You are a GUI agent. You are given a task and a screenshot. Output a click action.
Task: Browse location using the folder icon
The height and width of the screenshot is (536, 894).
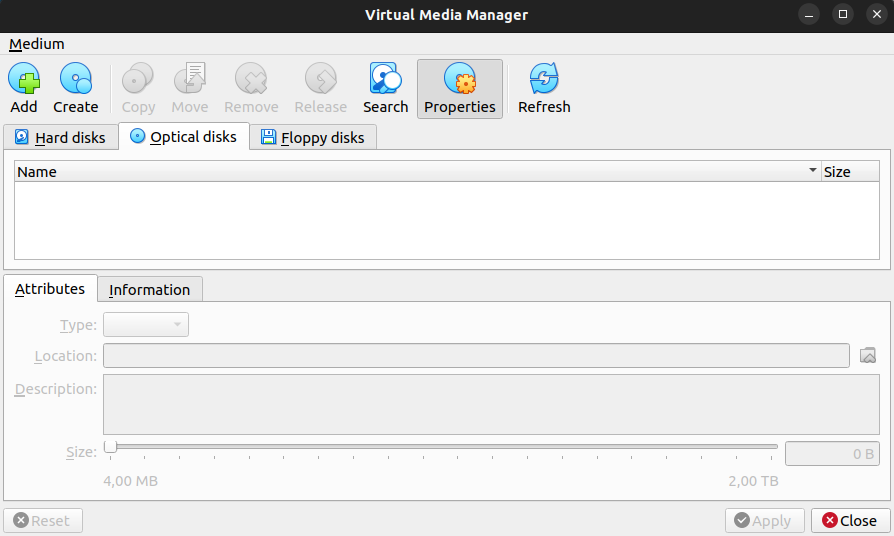867,355
